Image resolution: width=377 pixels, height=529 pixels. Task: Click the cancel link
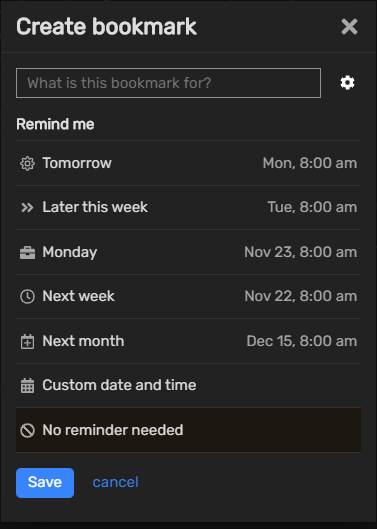point(115,482)
